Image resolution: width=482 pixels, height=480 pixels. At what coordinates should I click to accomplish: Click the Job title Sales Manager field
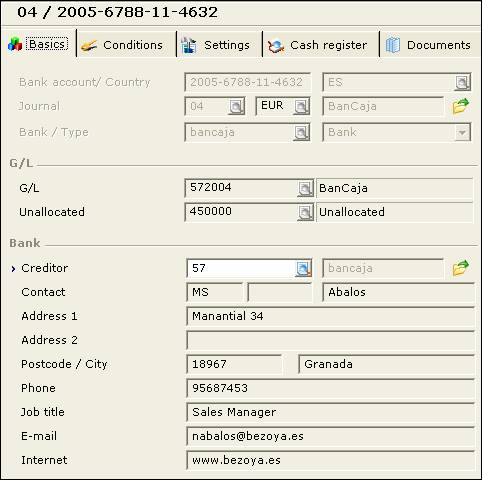[x=330, y=412]
